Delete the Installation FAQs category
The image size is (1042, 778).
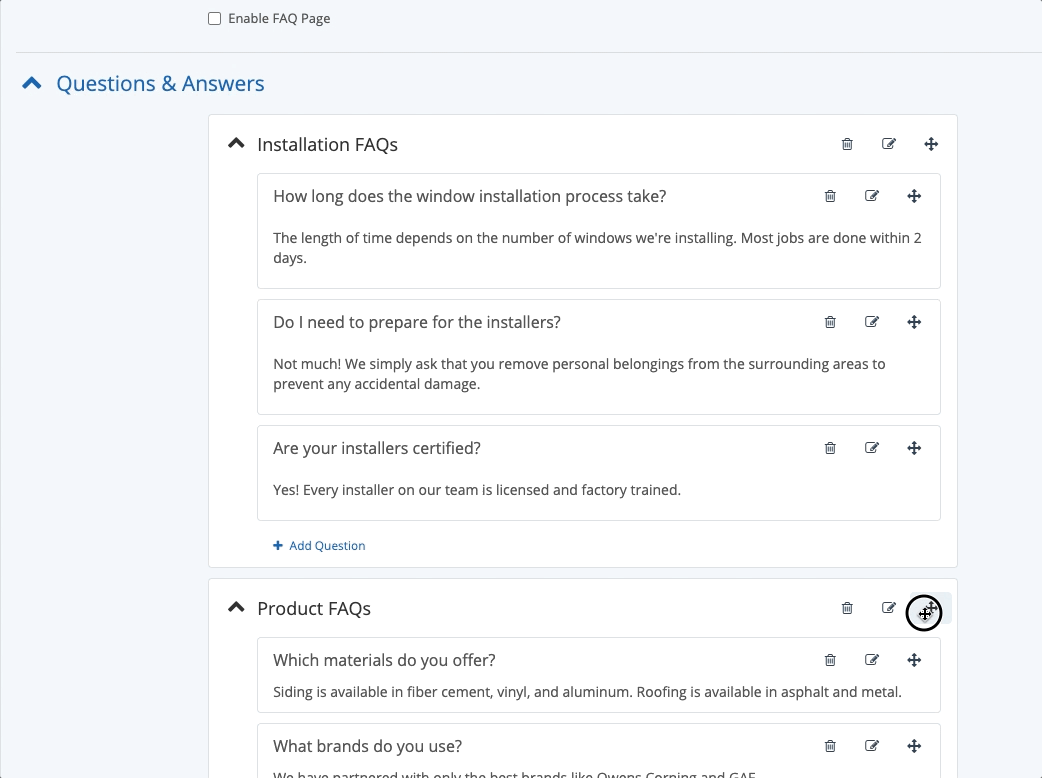[847, 144]
